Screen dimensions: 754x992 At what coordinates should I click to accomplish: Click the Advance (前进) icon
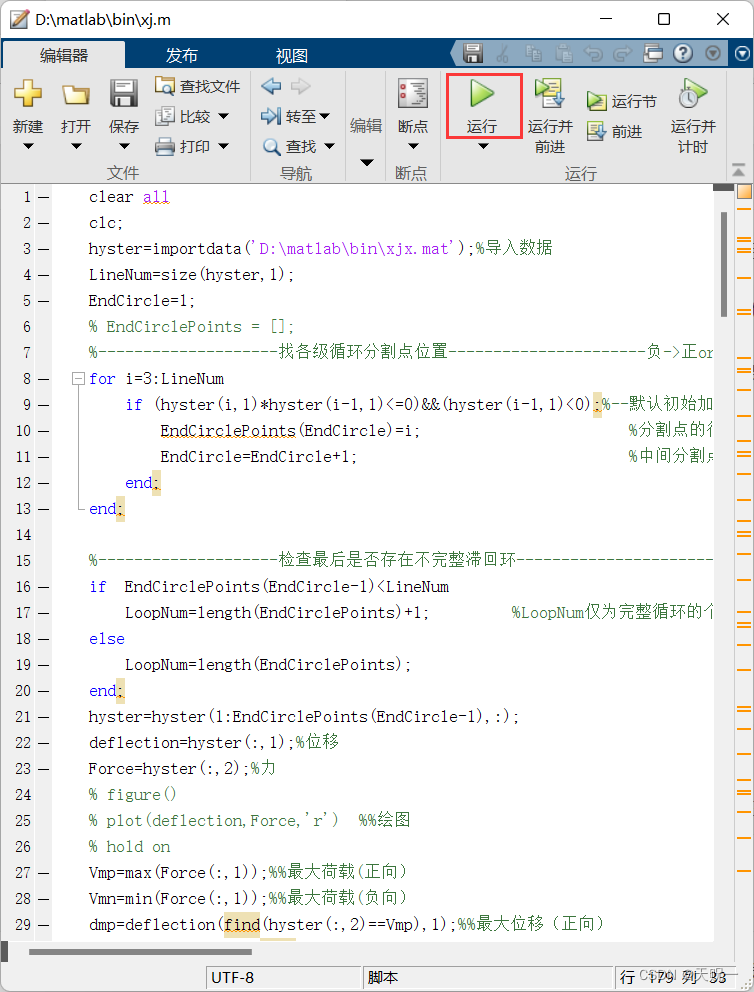click(x=596, y=131)
